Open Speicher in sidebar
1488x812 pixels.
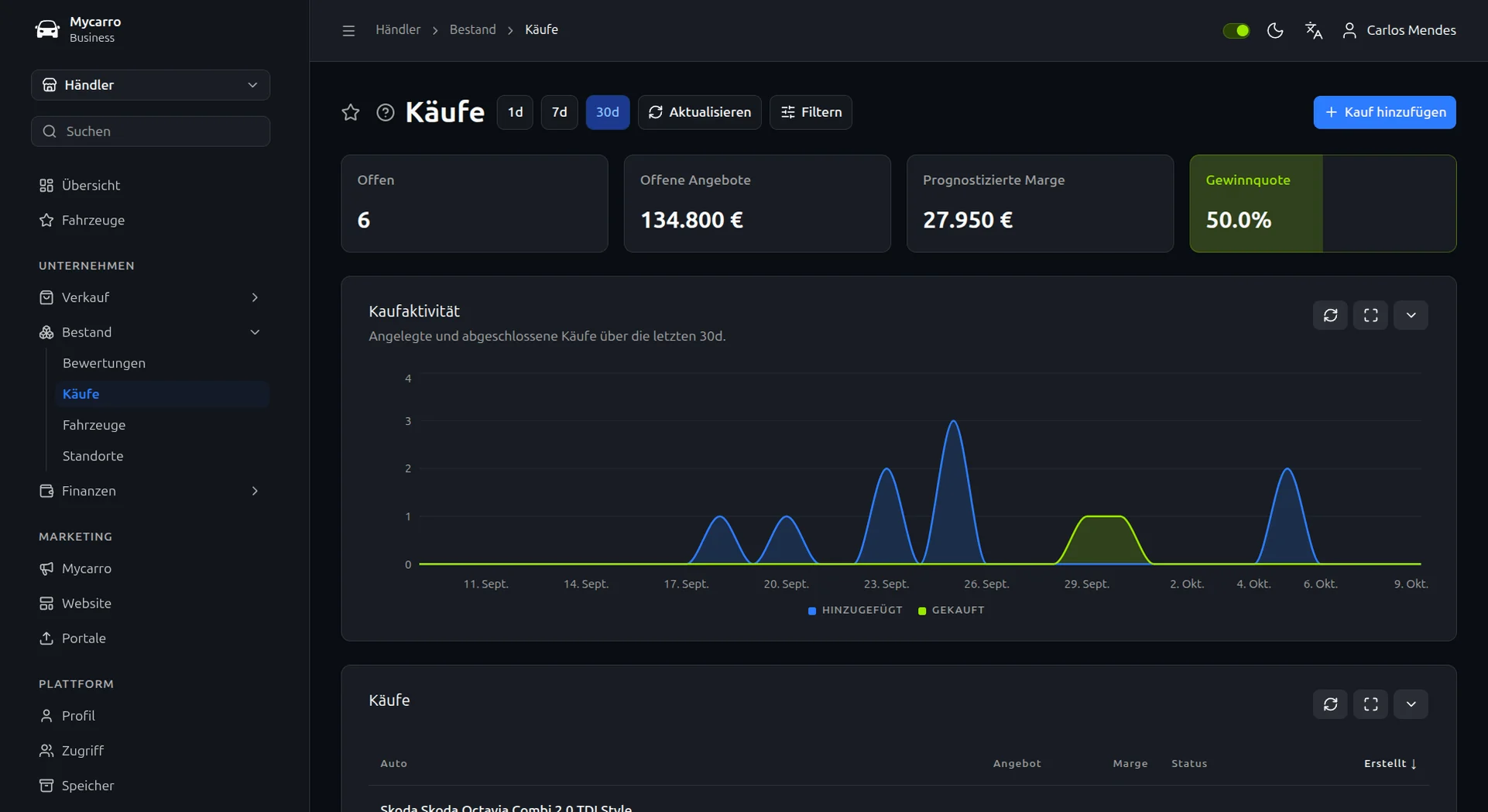click(x=150, y=785)
